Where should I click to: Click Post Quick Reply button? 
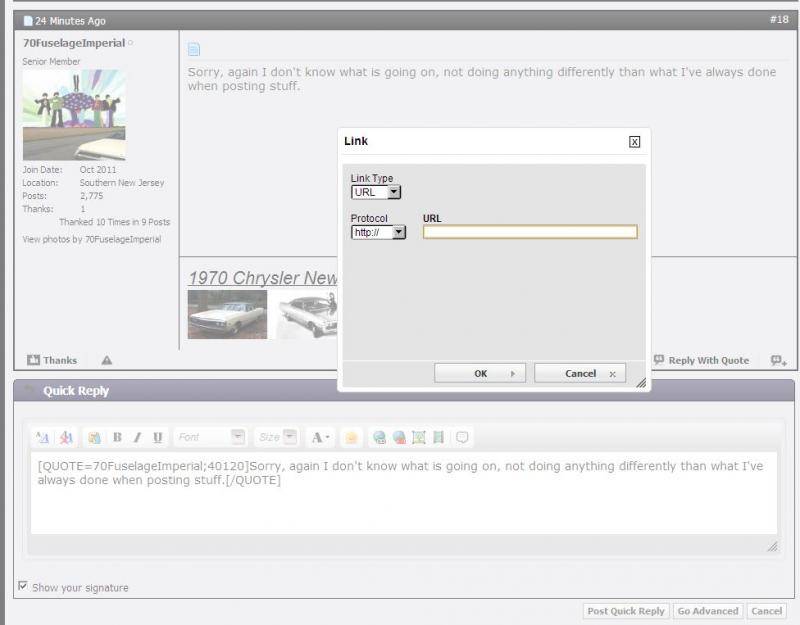tap(624, 611)
